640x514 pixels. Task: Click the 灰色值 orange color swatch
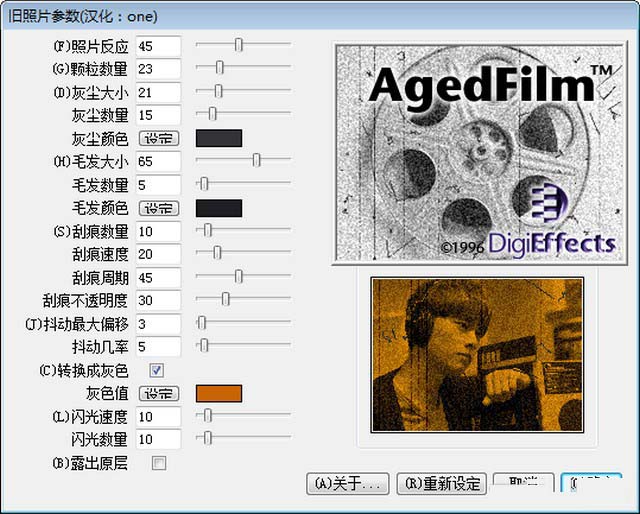point(219,393)
